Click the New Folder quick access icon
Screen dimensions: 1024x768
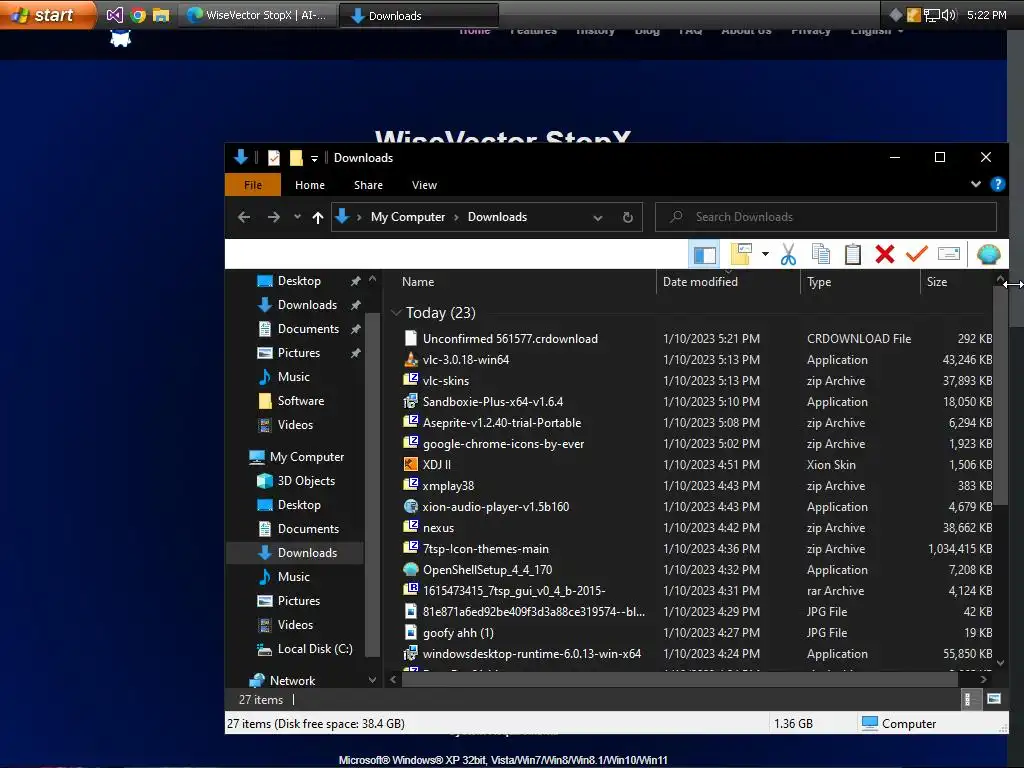(x=296, y=158)
